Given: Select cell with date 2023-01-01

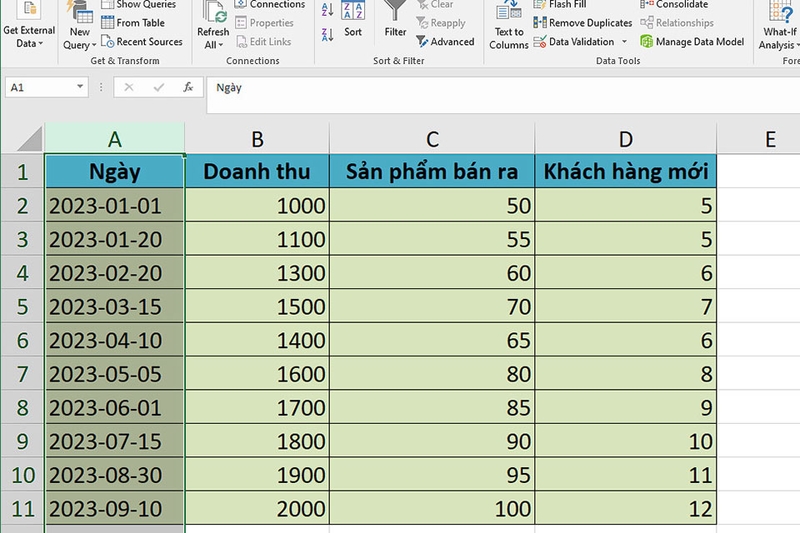Looking at the screenshot, I should 115,206.
